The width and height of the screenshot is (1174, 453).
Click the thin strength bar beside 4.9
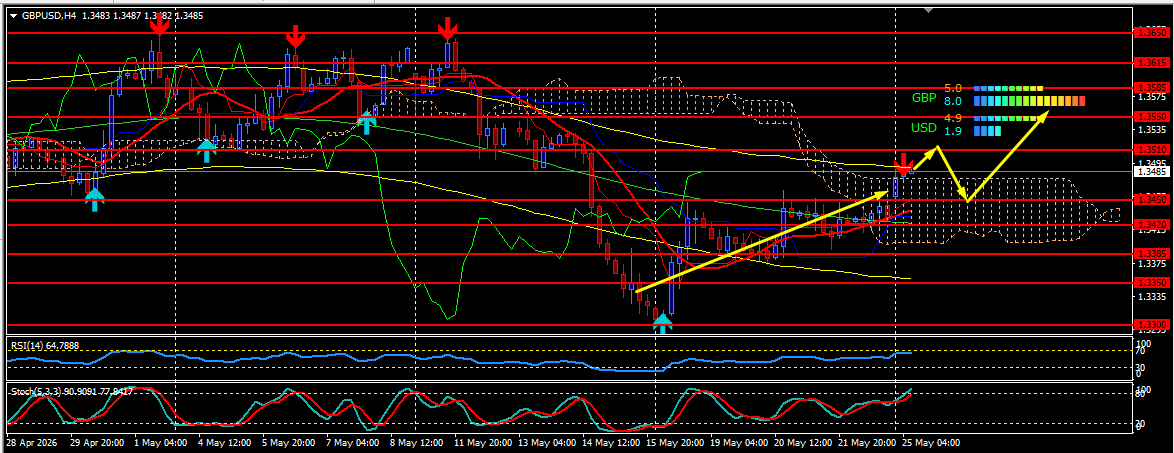tap(1008, 118)
